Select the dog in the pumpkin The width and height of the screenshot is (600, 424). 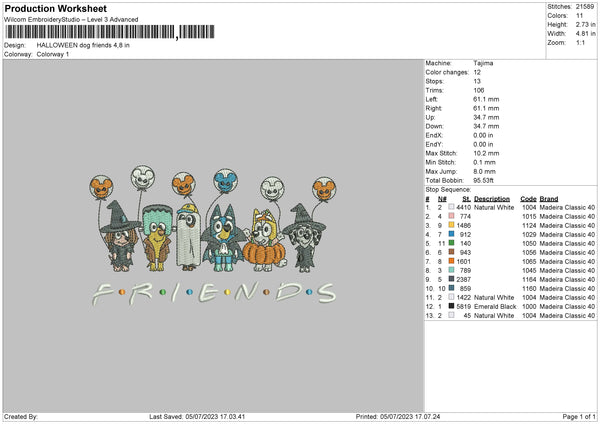point(265,240)
